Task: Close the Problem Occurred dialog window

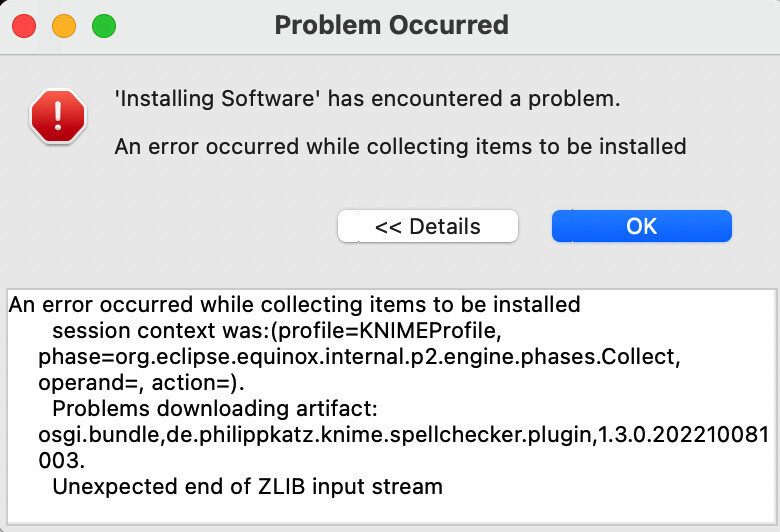Action: click(x=24, y=26)
